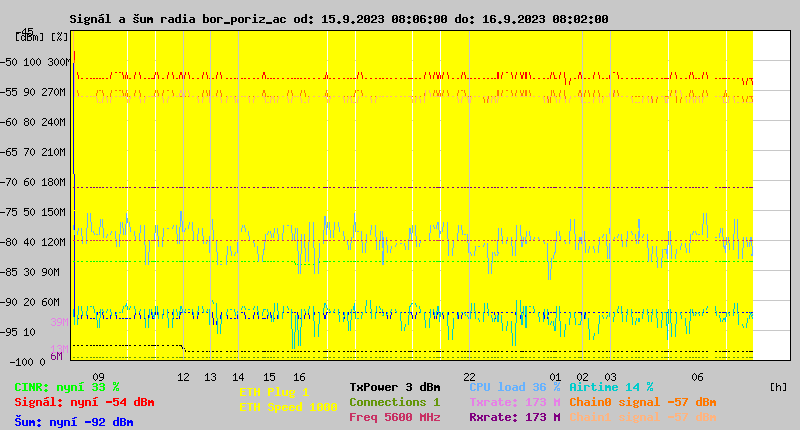Click the 12 hour tick on time axis

[x=183, y=377]
